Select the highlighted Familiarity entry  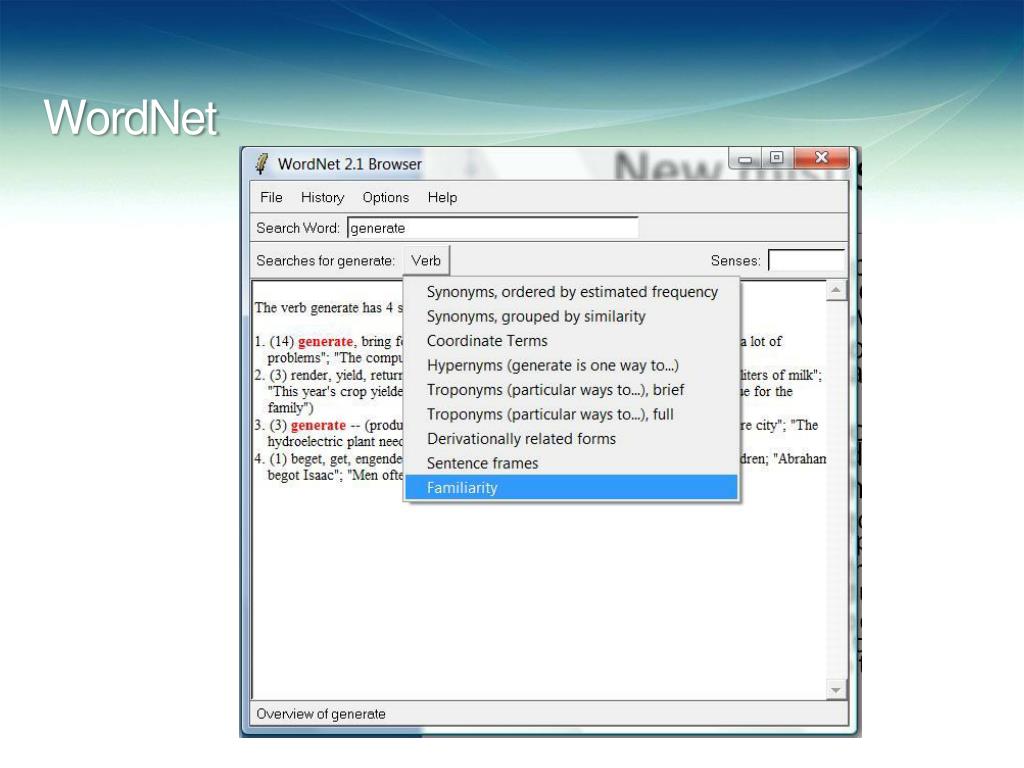(572, 488)
